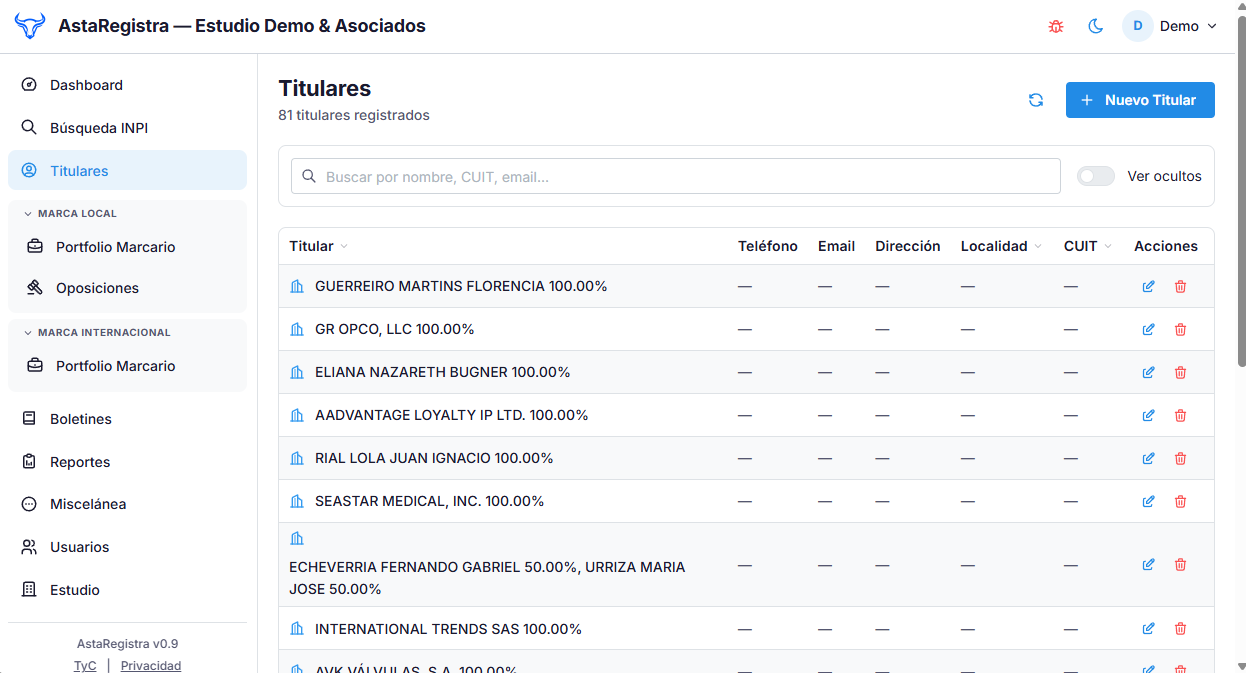Click building icon beside INTERNATIONAL TRENDS SAS
This screenshot has width=1246, height=673.
(x=296, y=629)
